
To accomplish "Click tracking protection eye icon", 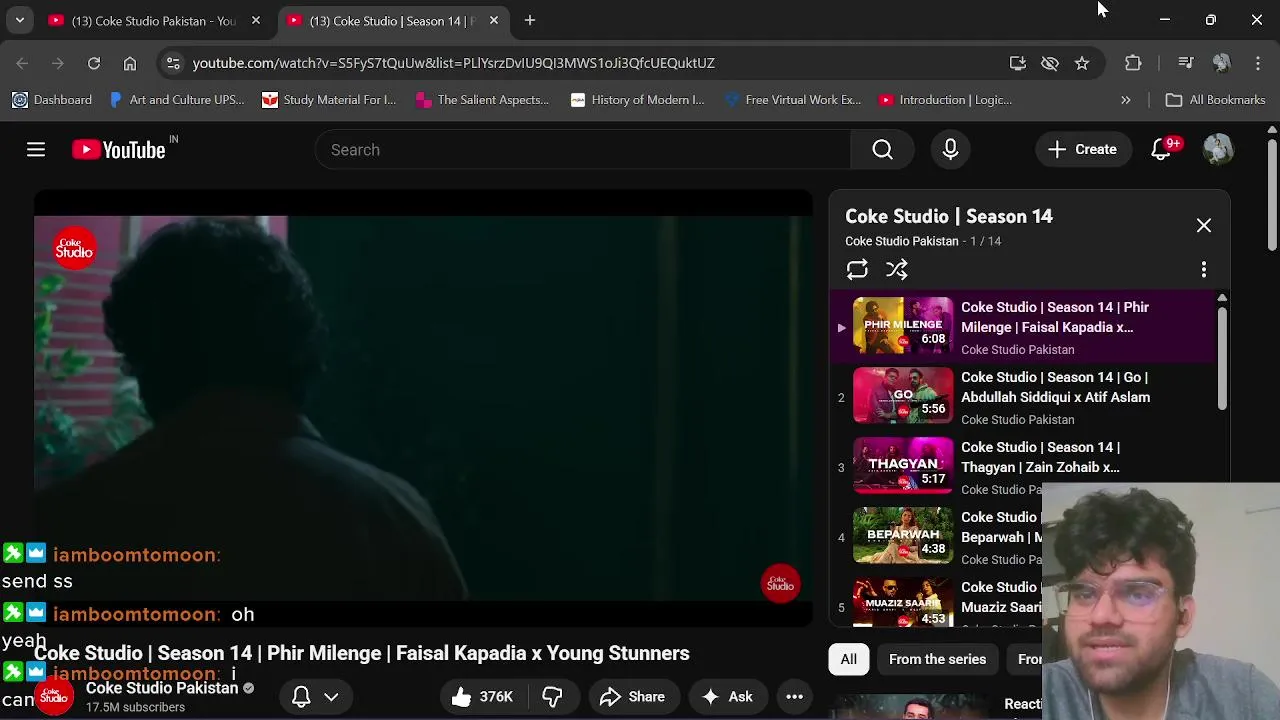I will coord(1050,63).
